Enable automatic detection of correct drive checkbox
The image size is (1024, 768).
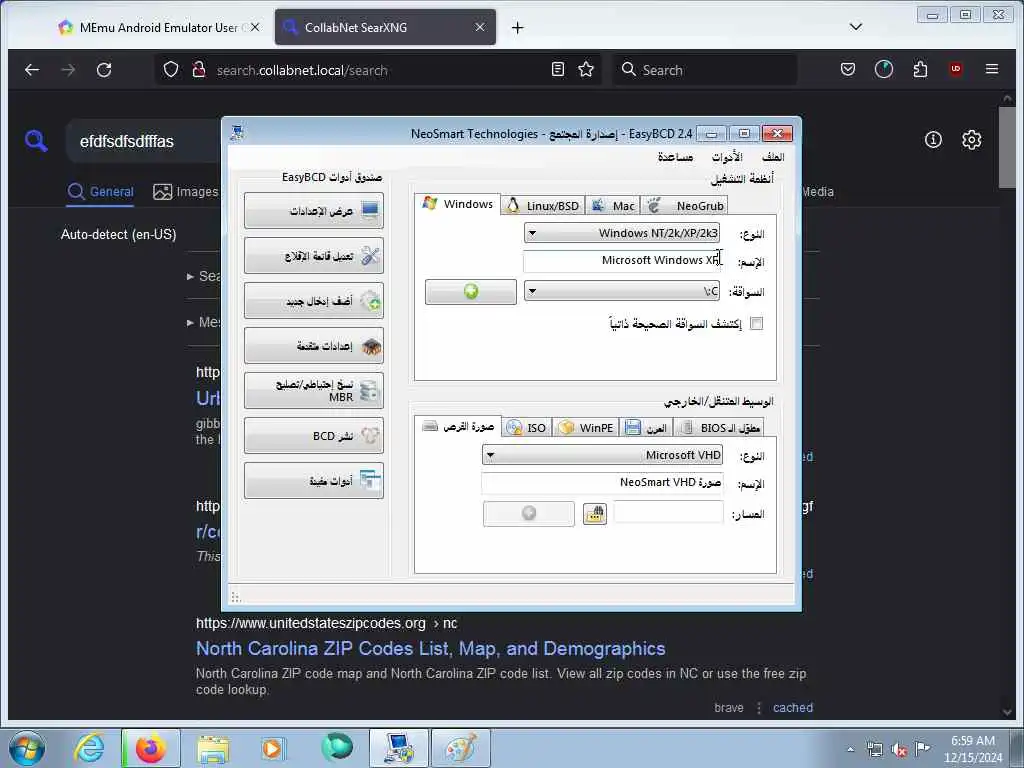tap(756, 323)
